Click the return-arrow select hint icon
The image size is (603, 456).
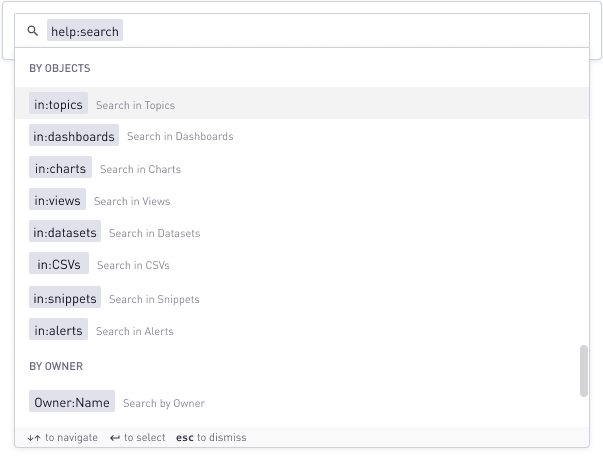coord(115,438)
